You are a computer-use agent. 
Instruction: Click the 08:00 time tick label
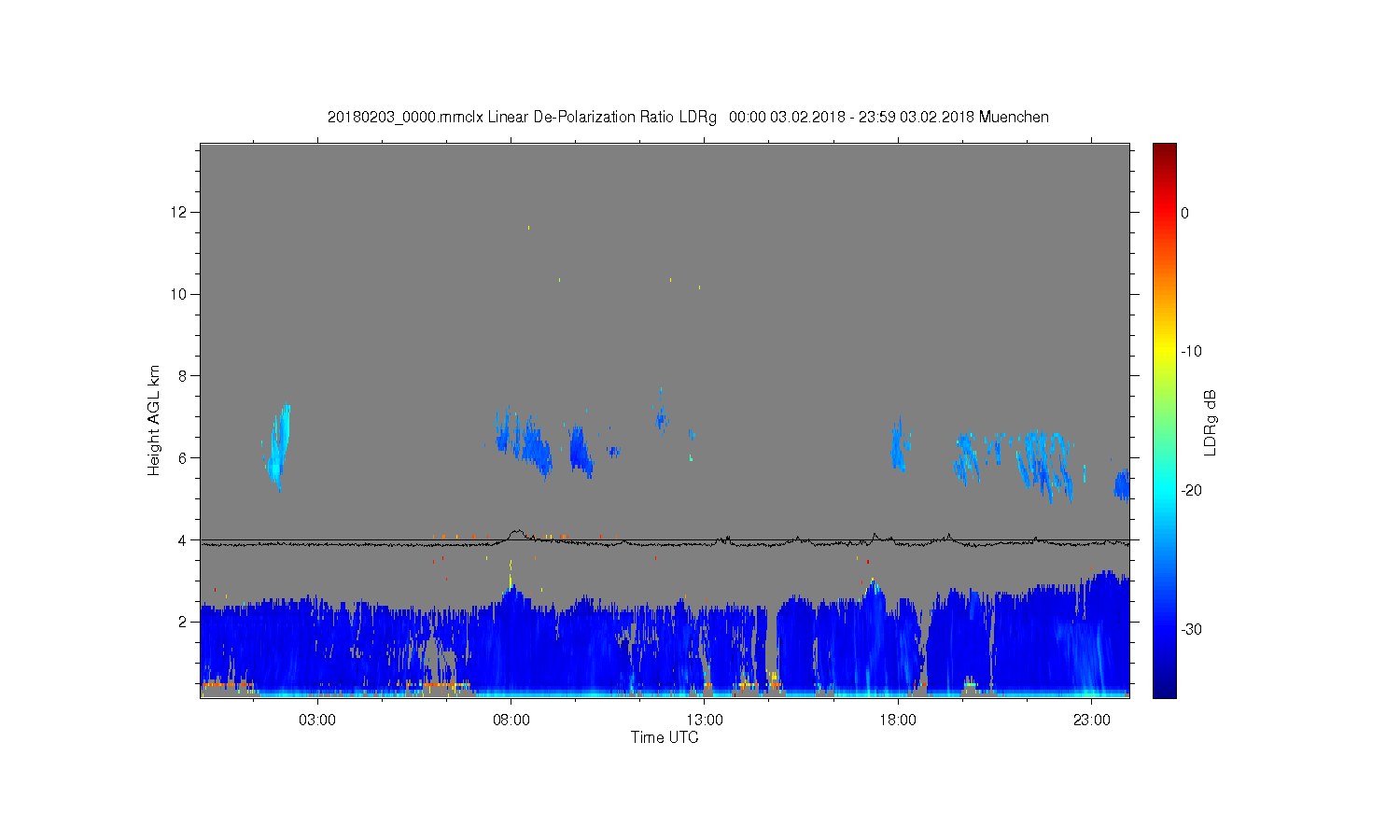[x=511, y=721]
